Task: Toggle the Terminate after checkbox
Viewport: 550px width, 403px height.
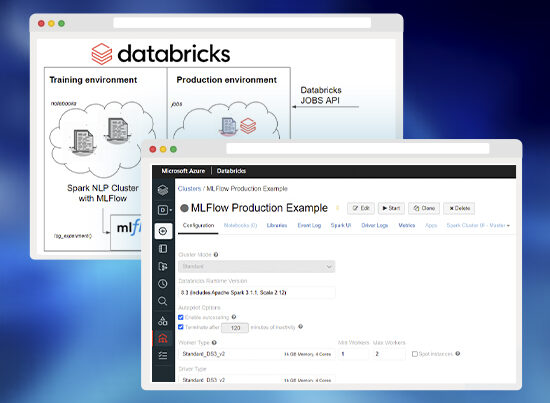Action: click(181, 327)
